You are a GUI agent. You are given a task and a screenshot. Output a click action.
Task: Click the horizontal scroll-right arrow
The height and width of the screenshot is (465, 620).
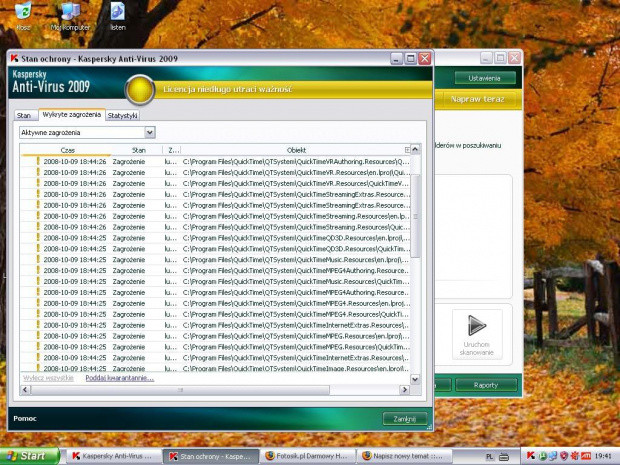tap(404, 390)
